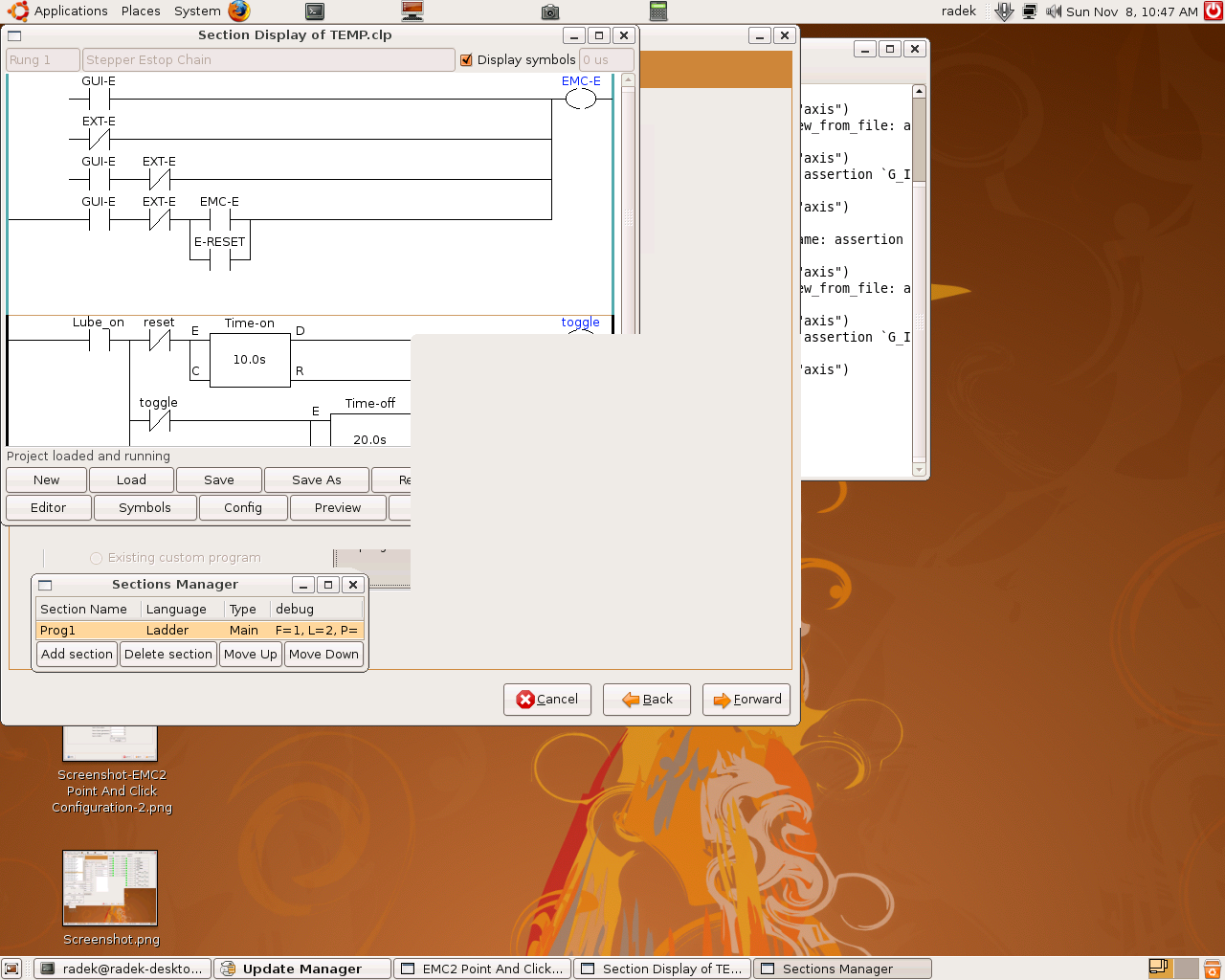Click the volume speaker icon
Image resolution: width=1225 pixels, height=980 pixels.
[1054, 11]
